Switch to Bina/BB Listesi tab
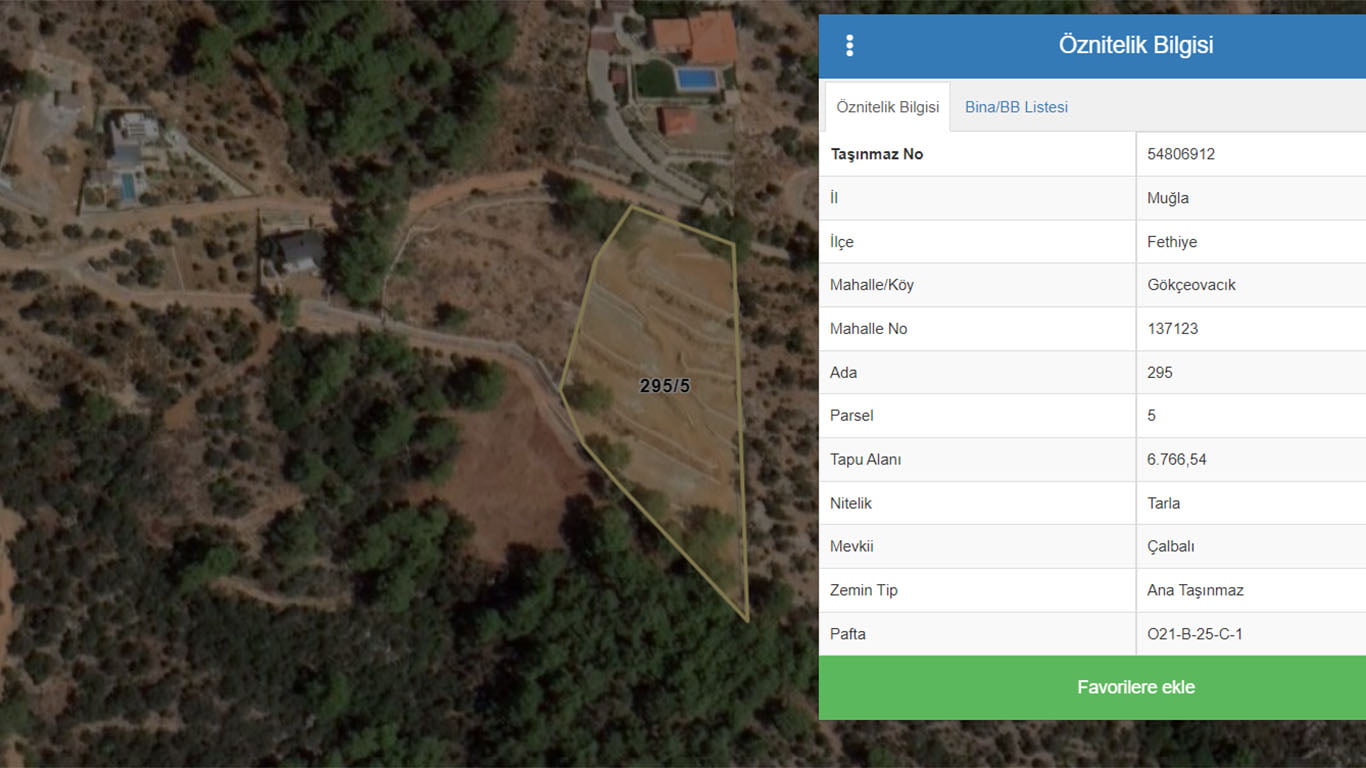The width and height of the screenshot is (1366, 768). (1016, 107)
